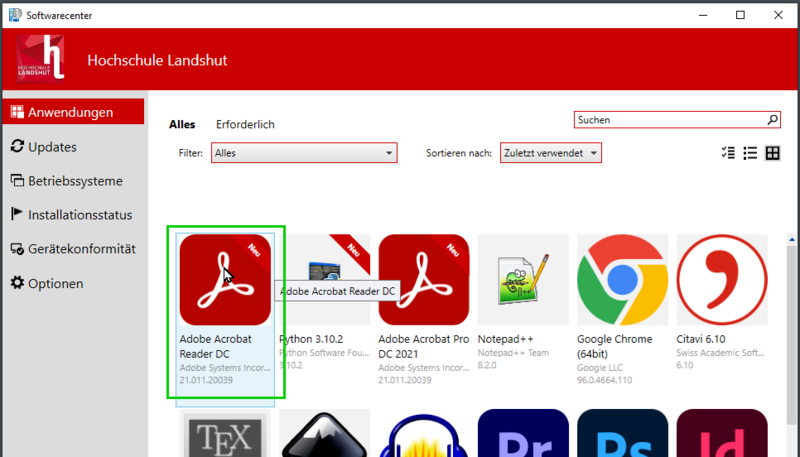Click the search magnifier icon
Viewport: 800px width, 457px height.
point(772,120)
